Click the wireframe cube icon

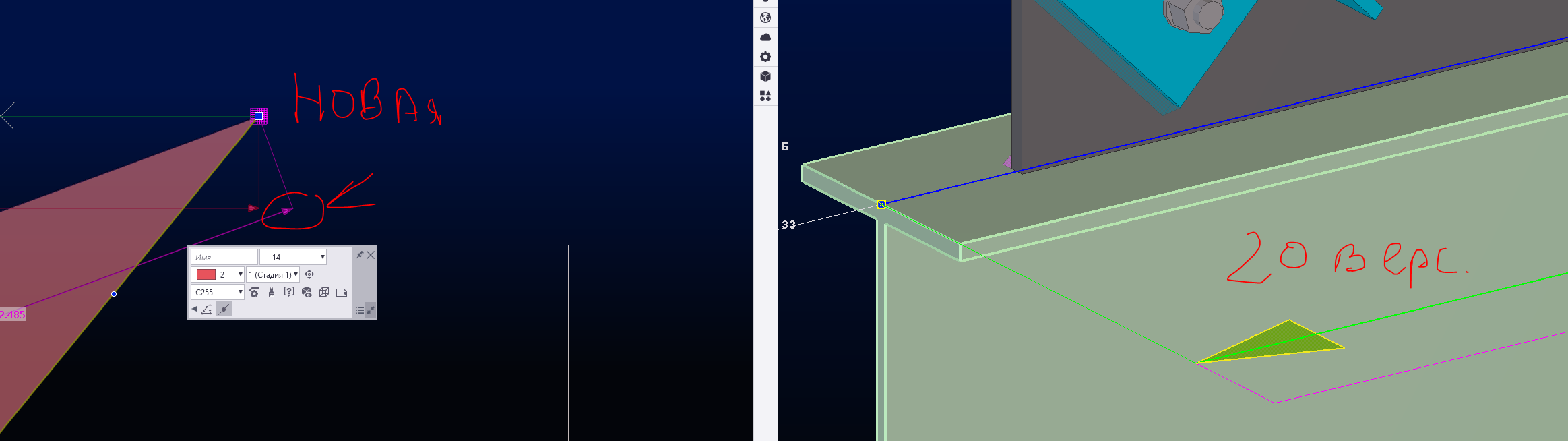pos(324,292)
